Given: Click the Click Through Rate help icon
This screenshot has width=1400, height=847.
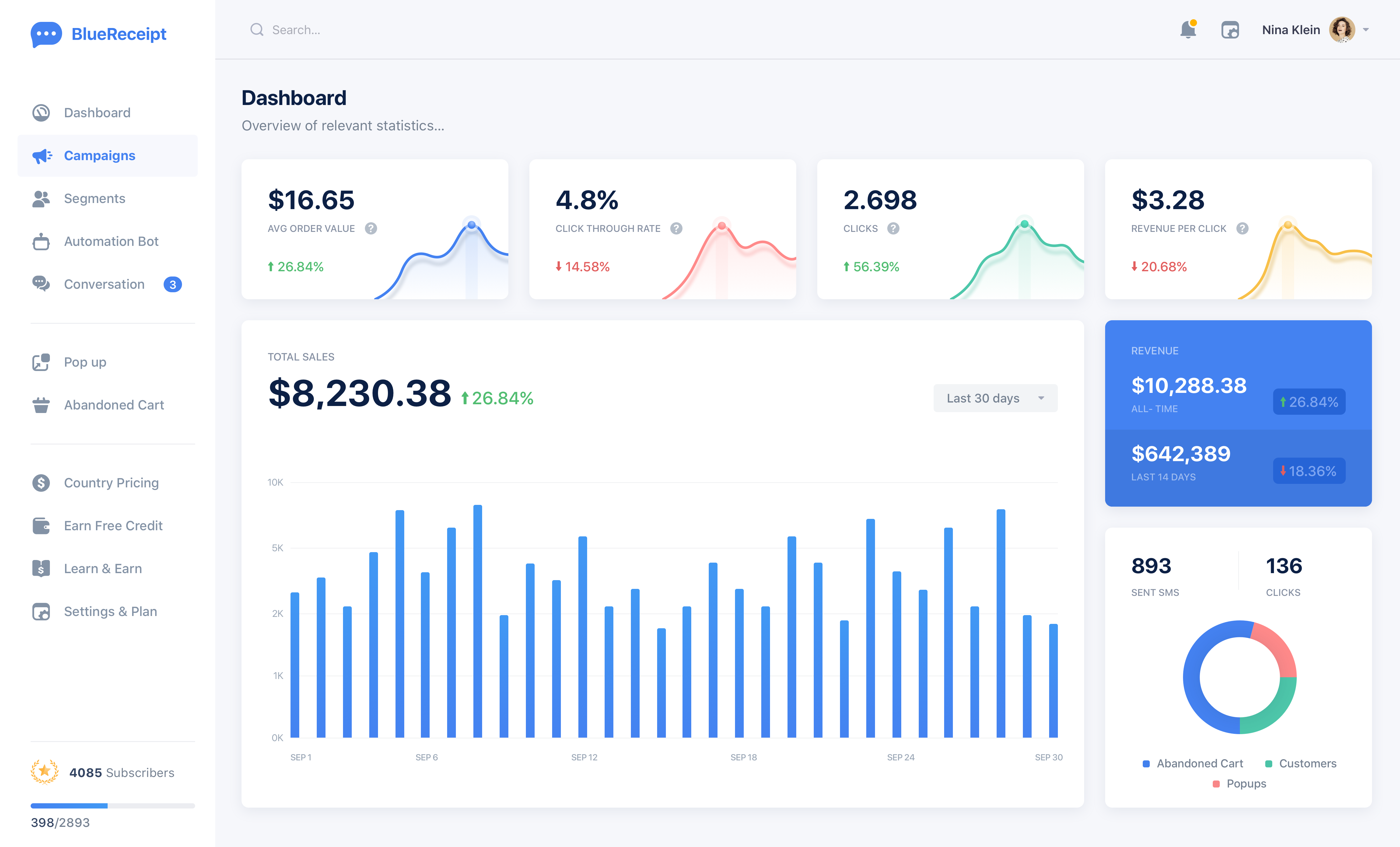Looking at the screenshot, I should coord(676,228).
